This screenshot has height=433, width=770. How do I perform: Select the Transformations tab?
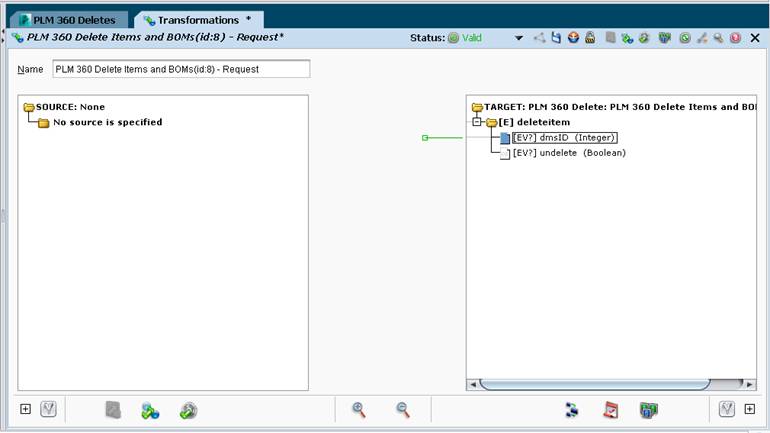tap(198, 20)
